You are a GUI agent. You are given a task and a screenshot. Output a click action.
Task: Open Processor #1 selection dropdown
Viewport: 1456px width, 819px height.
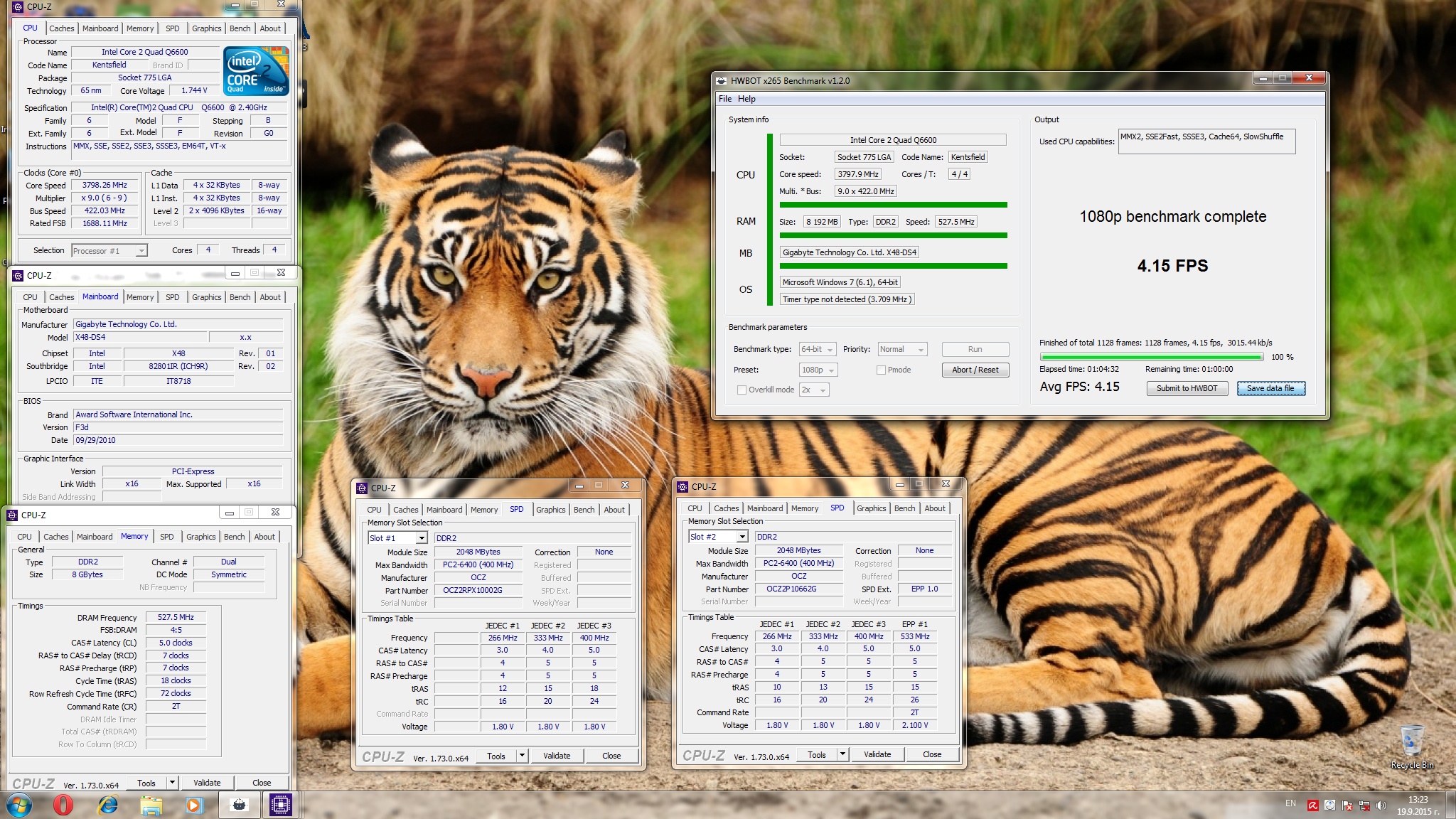[x=109, y=250]
